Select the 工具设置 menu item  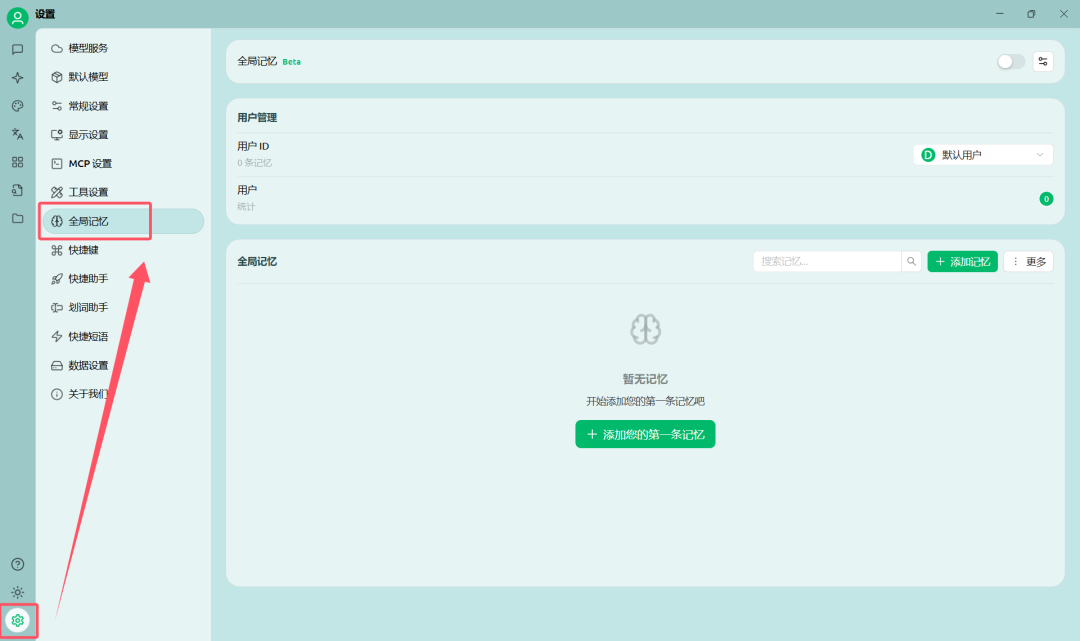(123, 192)
